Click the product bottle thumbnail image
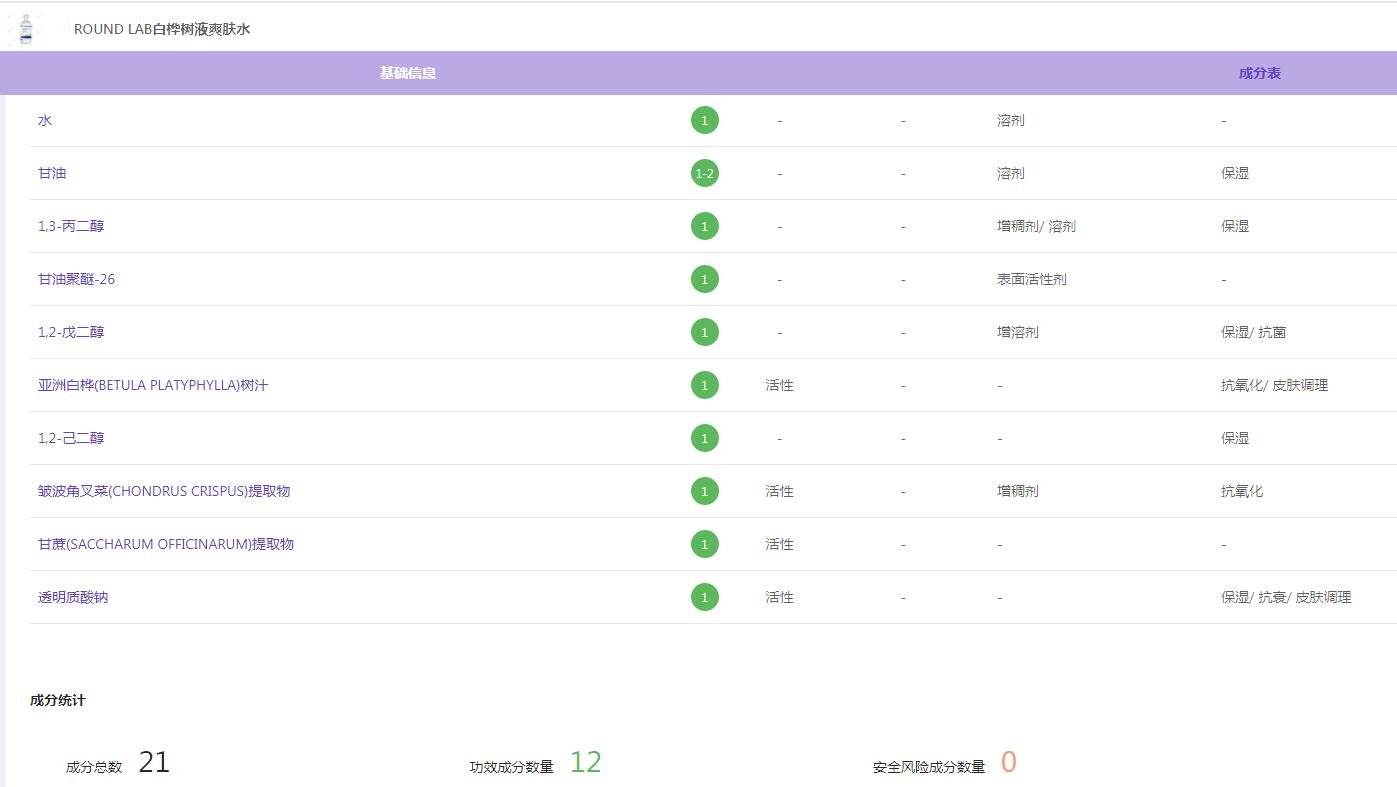The width and height of the screenshot is (1397, 787). pos(26,28)
